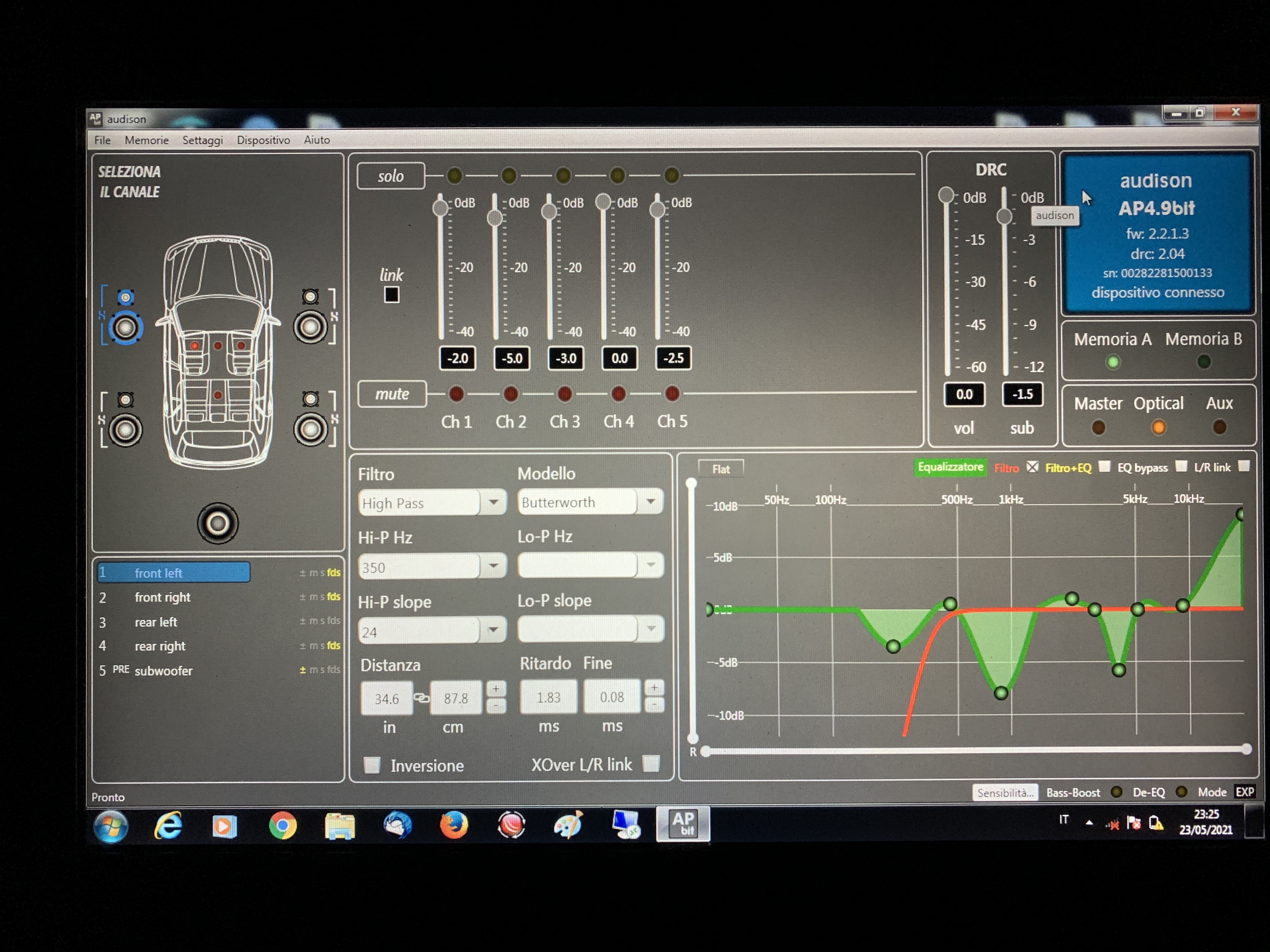Mute channel Ch 2
Viewport: 1270px width, 952px height.
click(510, 394)
